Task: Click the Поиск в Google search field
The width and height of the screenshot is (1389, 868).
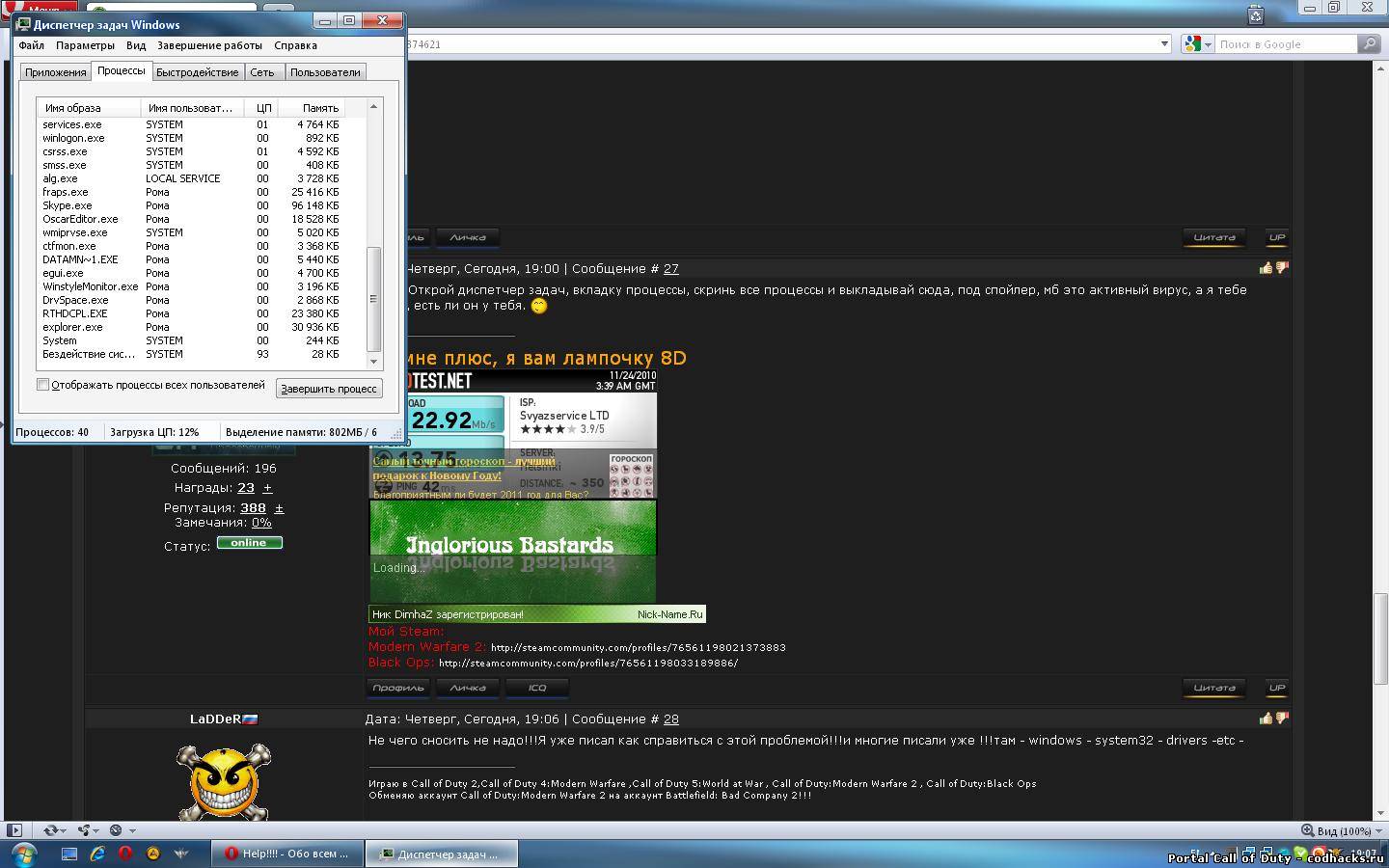Action: click(x=1285, y=43)
